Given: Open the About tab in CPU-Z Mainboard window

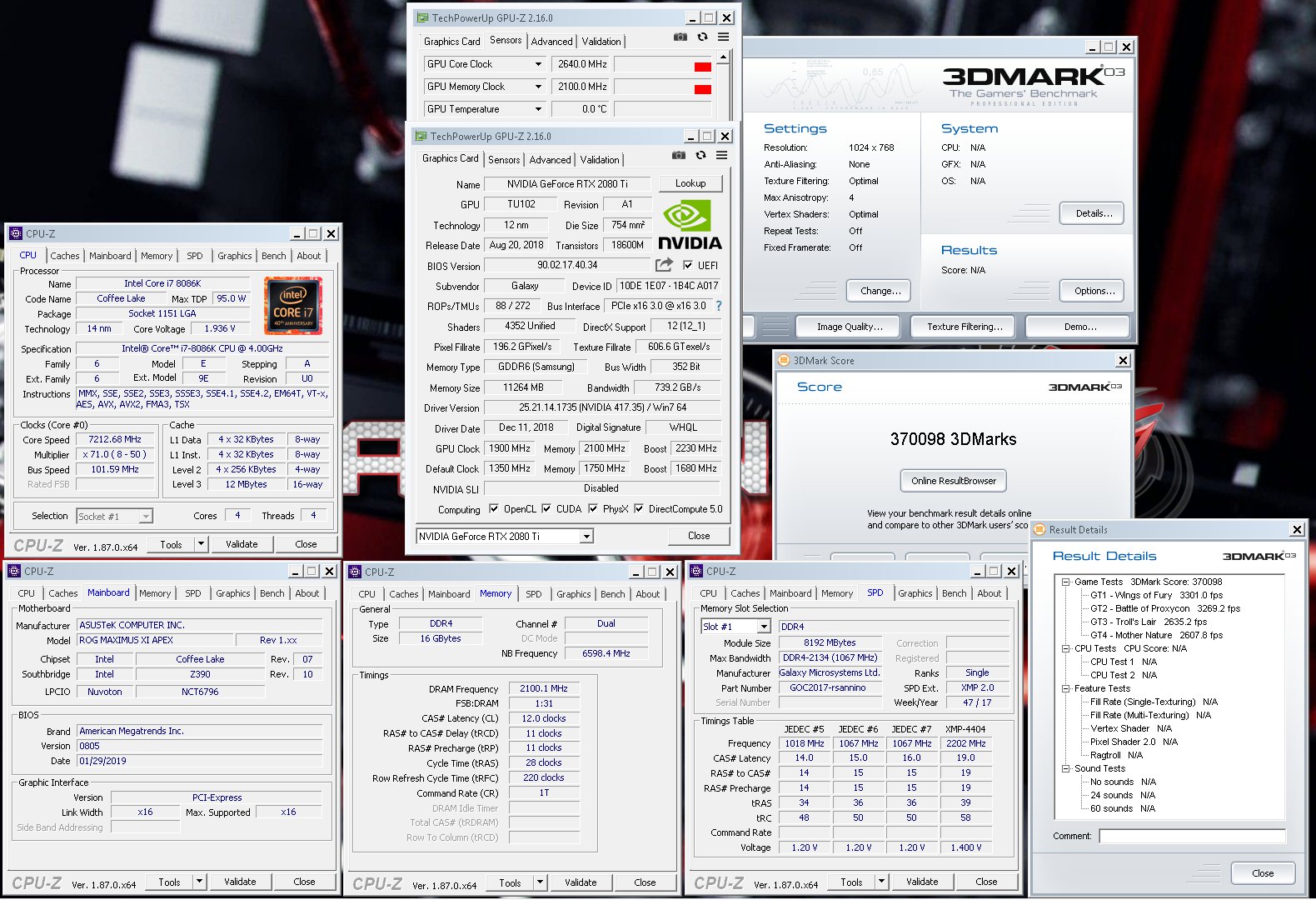Looking at the screenshot, I should click(307, 593).
